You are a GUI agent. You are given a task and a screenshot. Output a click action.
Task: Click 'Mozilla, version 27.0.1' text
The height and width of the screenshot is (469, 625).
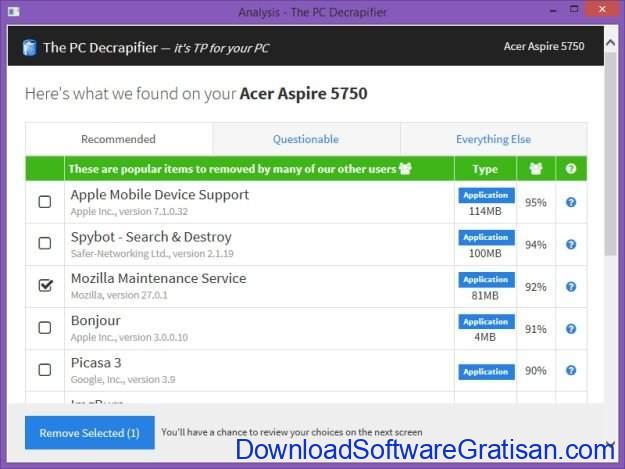119,295
